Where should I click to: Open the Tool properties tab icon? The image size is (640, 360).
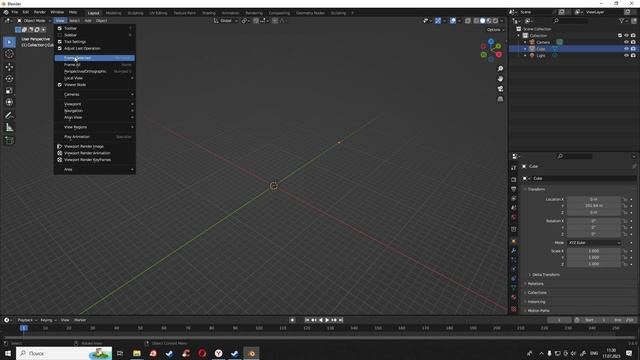513,168
